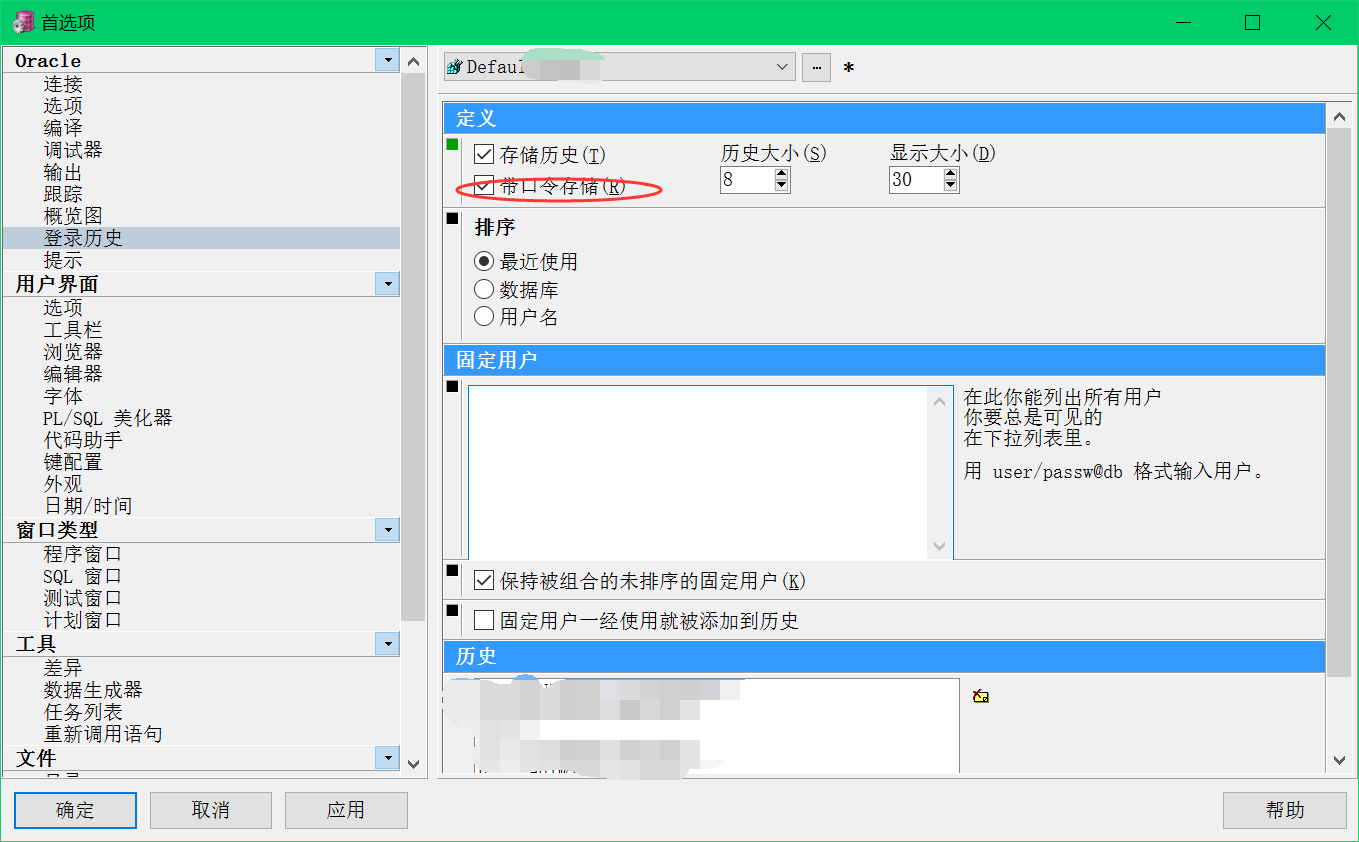Click the yellow icon beside the history list
Viewport: 1359px width, 842px height.
pyautogui.click(x=981, y=696)
